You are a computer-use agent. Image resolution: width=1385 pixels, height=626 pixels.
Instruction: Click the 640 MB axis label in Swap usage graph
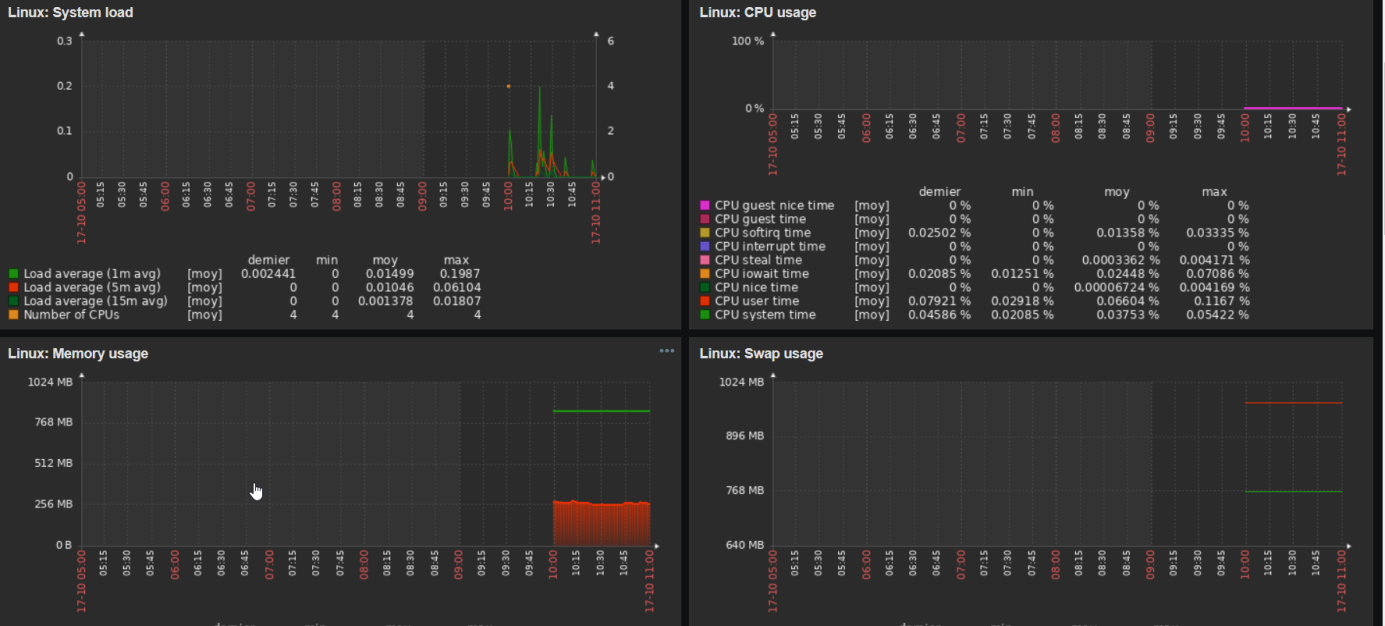(746, 545)
